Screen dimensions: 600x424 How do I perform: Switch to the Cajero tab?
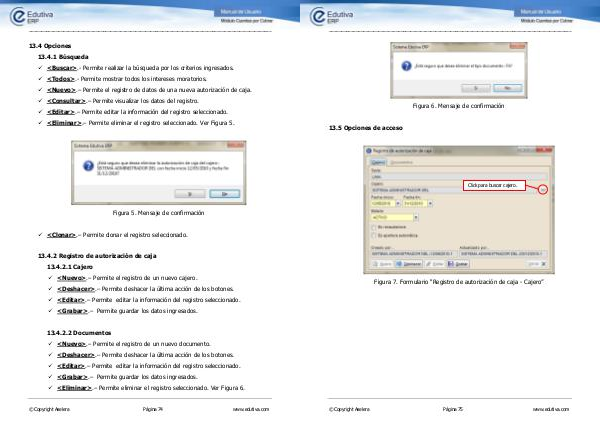[377, 161]
